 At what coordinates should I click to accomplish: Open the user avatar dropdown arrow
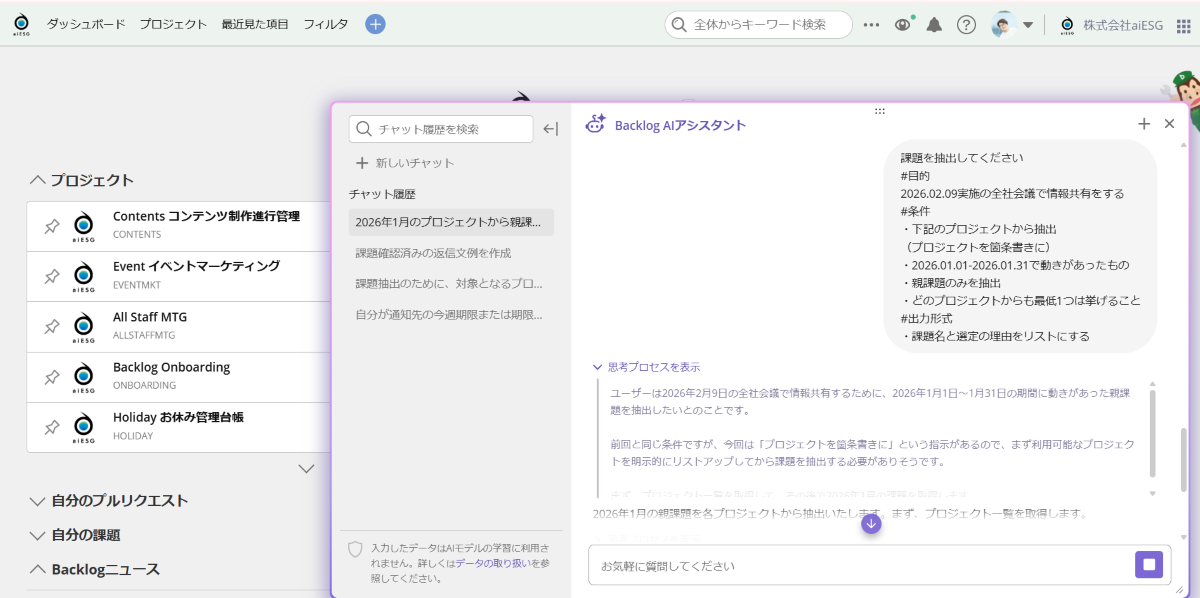coord(1026,23)
